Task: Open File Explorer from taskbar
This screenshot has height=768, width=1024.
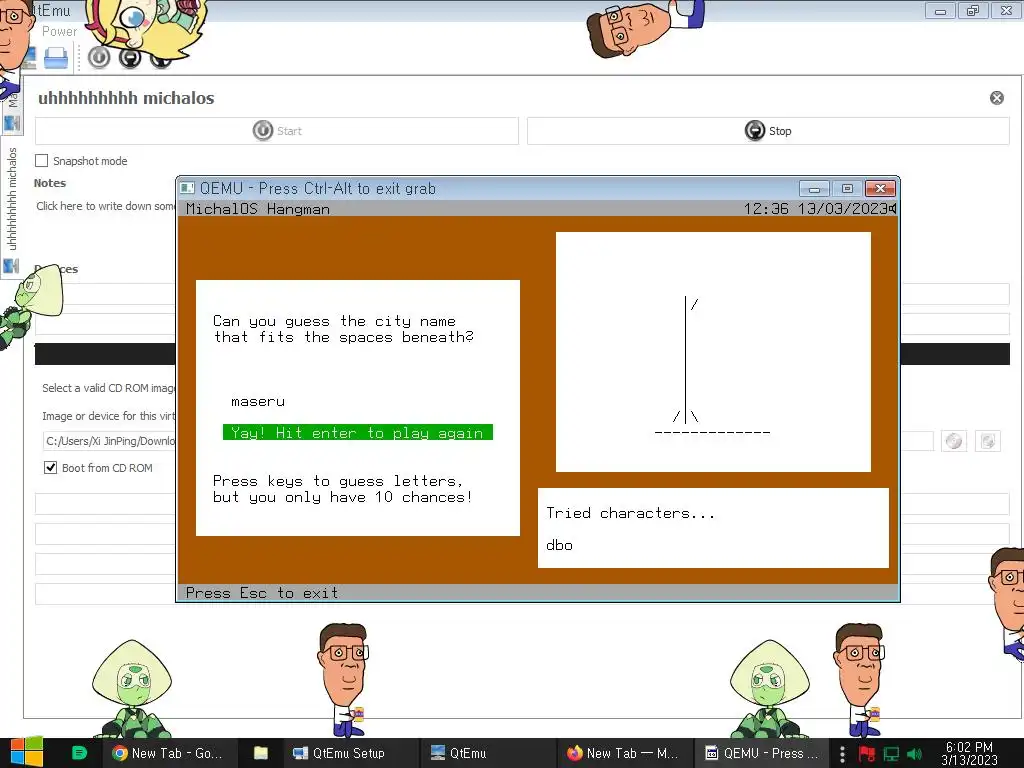Action: tap(261, 753)
